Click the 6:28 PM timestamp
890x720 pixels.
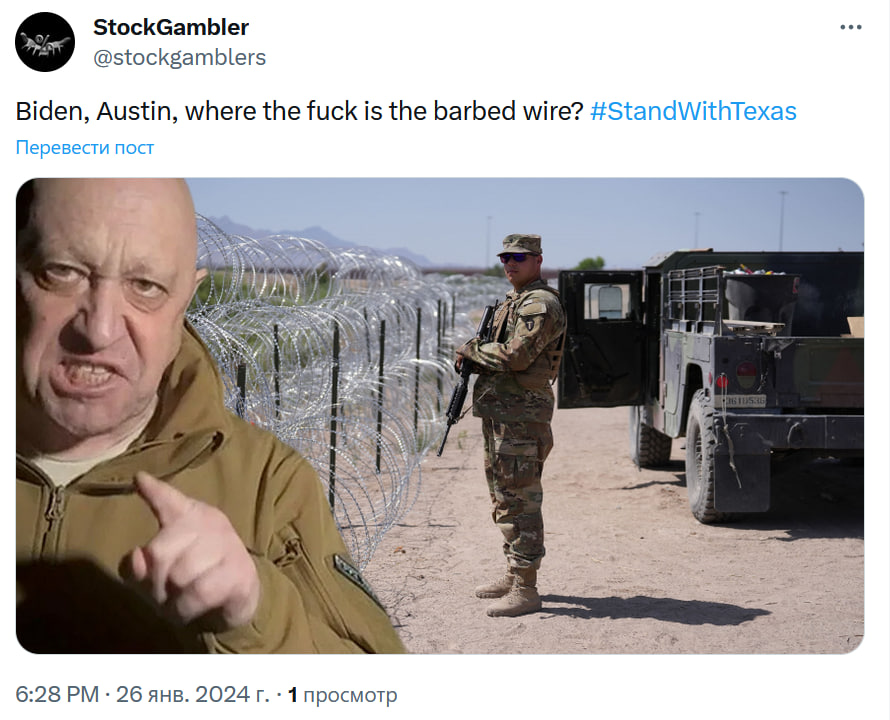click(57, 694)
